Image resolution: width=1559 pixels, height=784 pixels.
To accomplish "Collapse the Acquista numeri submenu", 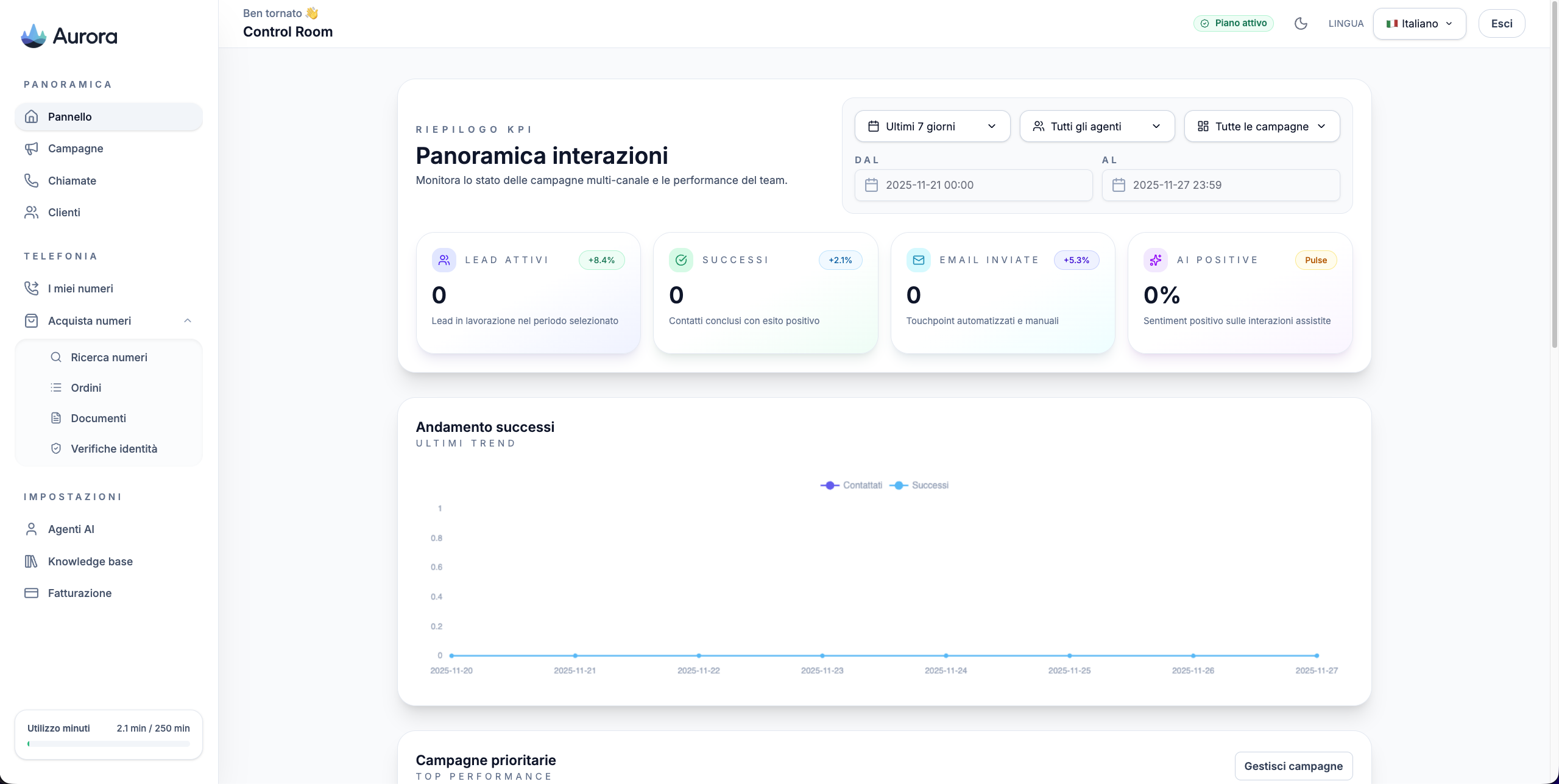I will (x=188, y=320).
